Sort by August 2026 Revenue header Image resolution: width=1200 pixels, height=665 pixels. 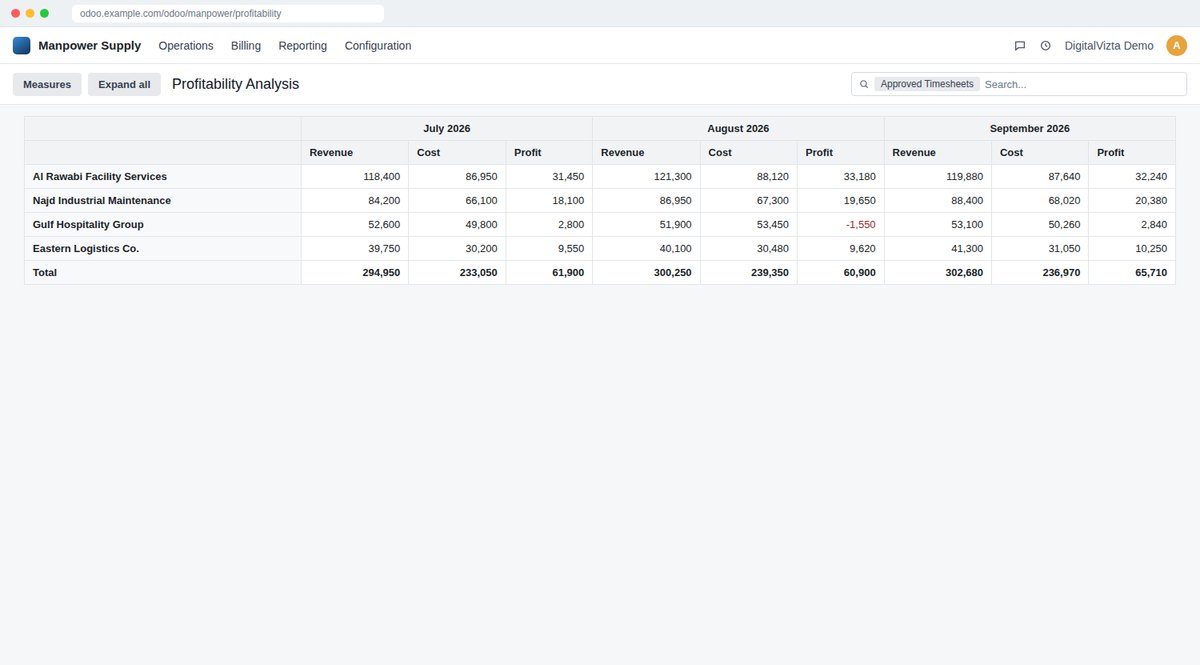tap(646, 152)
